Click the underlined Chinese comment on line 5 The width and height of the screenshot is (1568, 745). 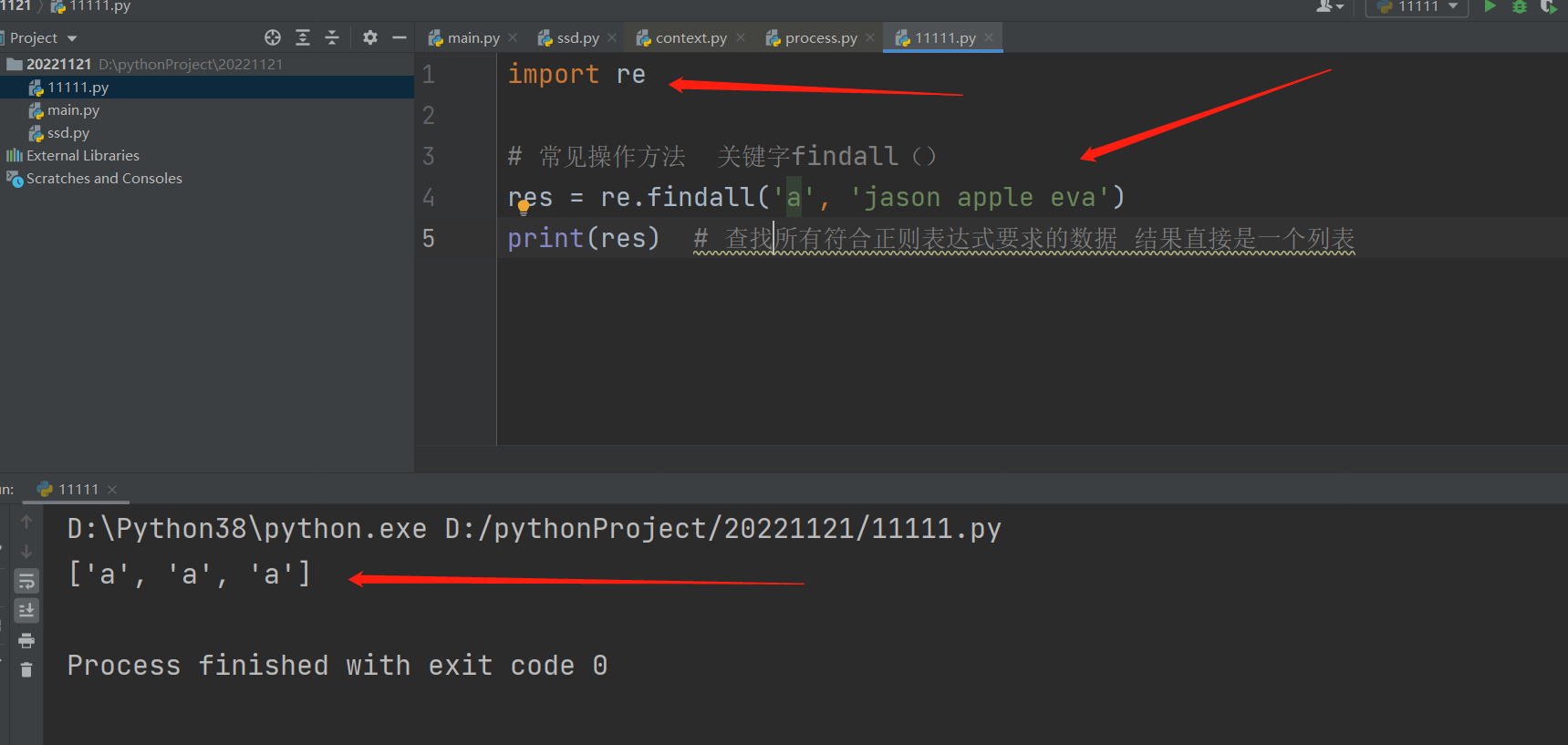[1024, 239]
